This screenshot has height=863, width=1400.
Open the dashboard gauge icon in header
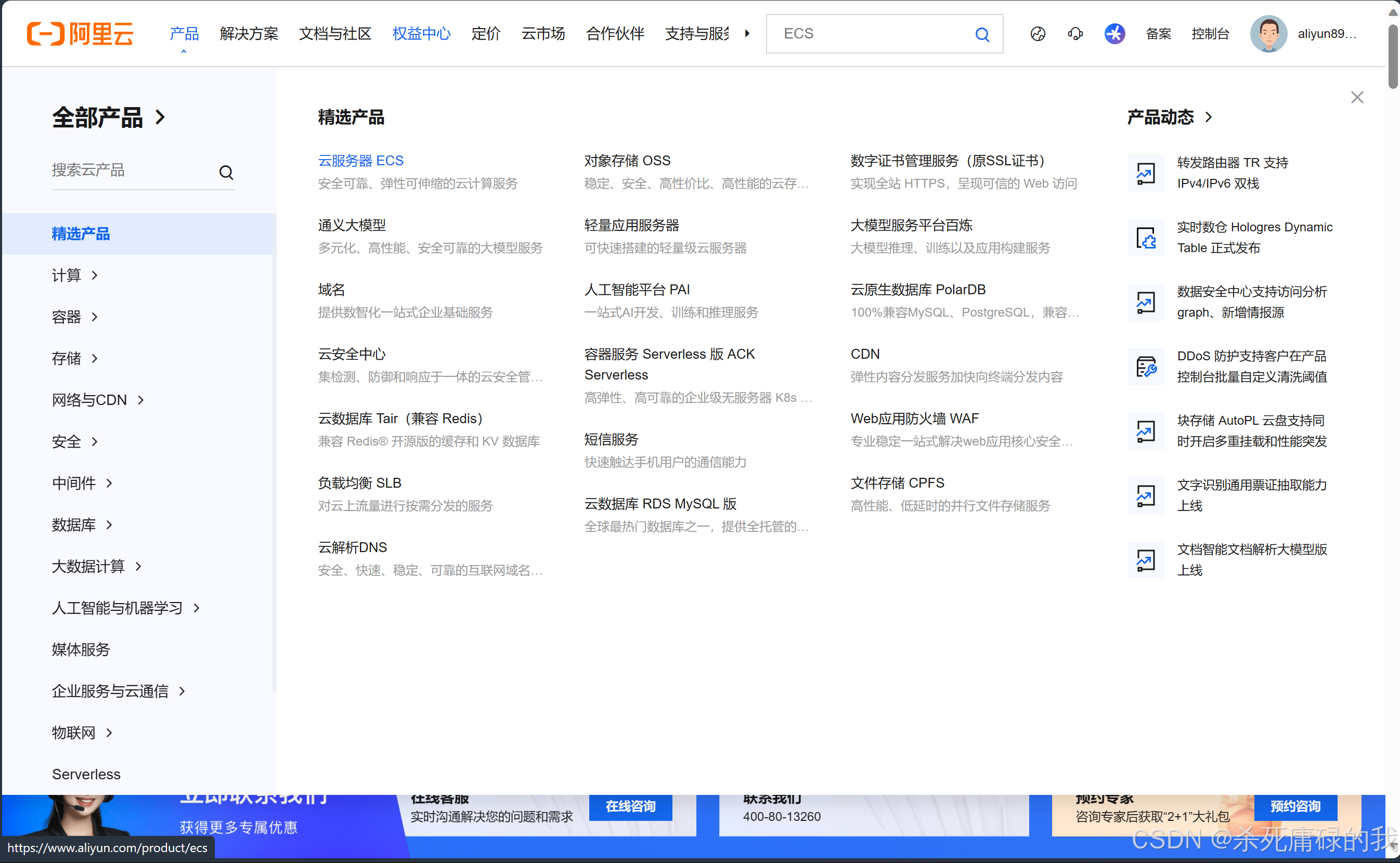click(x=1038, y=34)
